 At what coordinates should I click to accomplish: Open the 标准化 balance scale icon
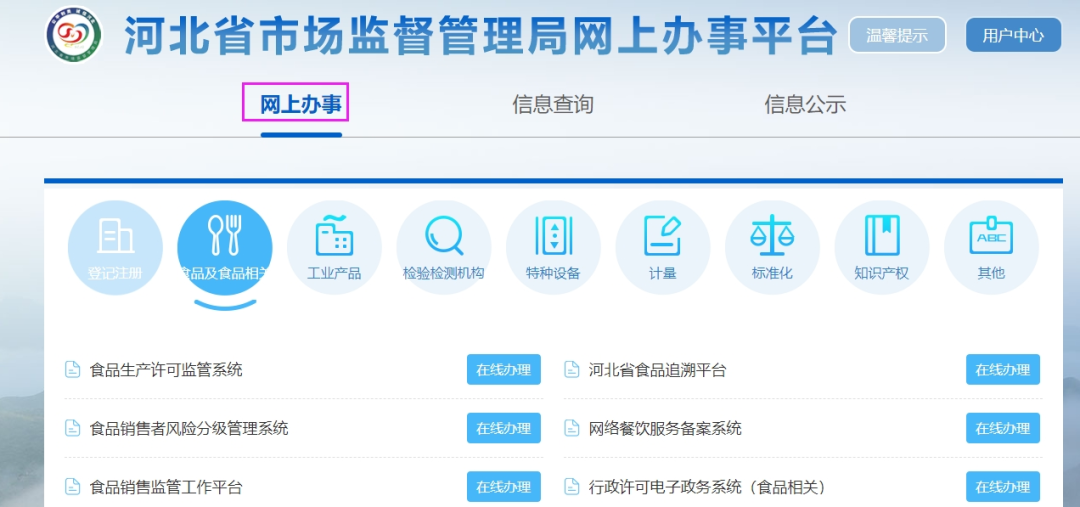(x=772, y=247)
